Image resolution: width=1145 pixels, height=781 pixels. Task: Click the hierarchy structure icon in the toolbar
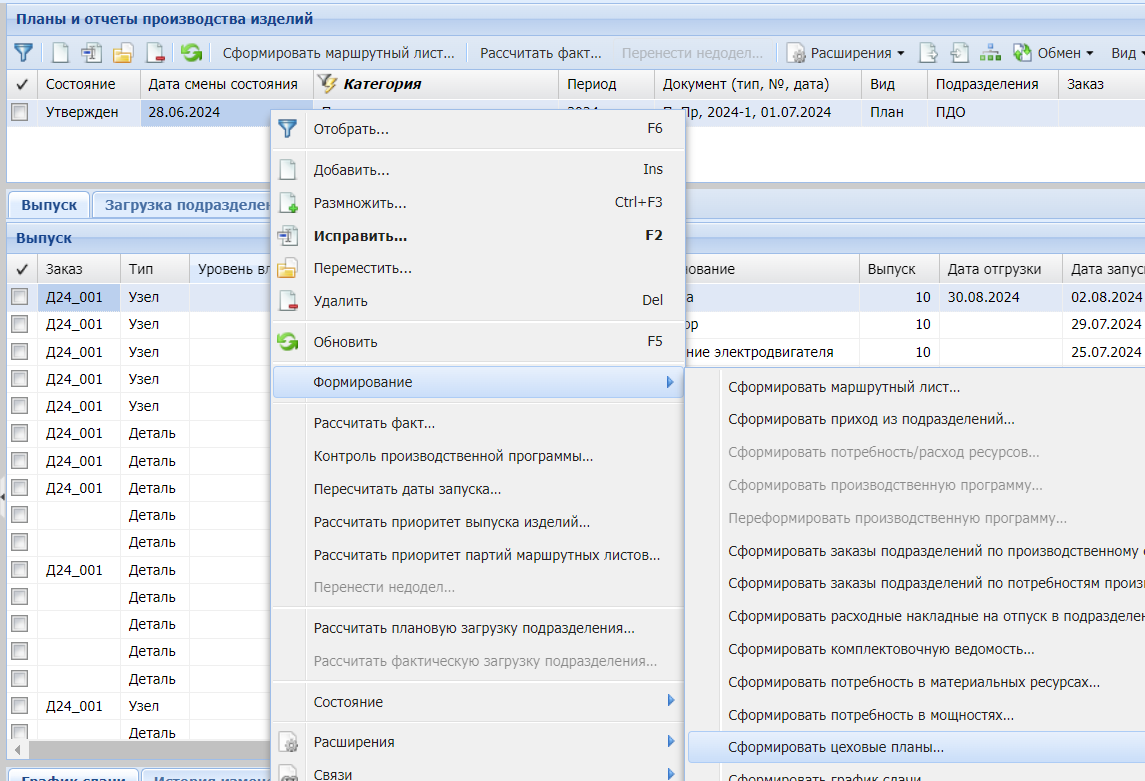pos(990,53)
